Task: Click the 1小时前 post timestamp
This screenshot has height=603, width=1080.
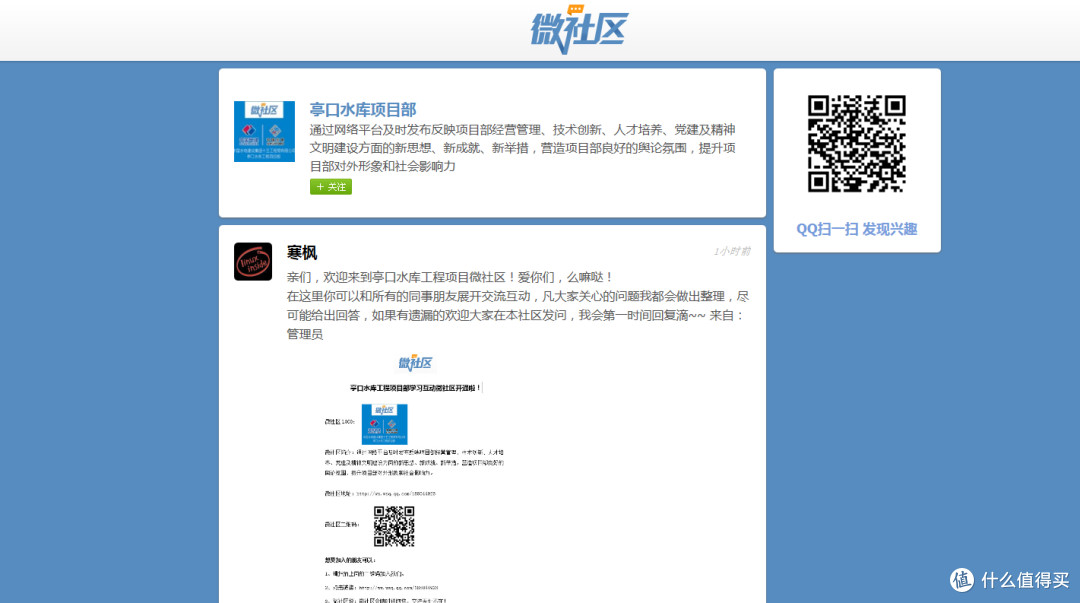Action: click(731, 252)
